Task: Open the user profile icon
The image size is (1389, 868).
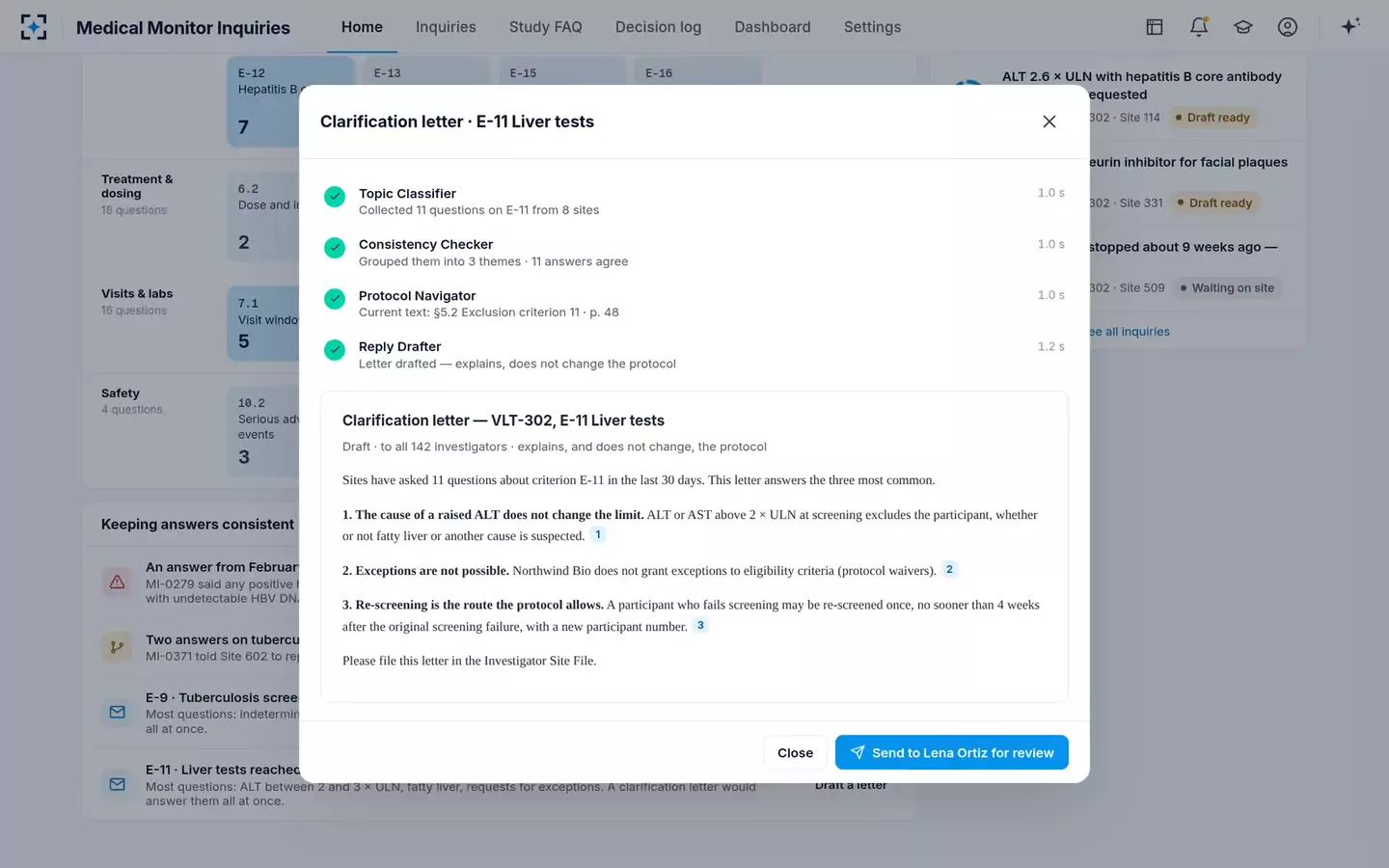Action: (1288, 27)
